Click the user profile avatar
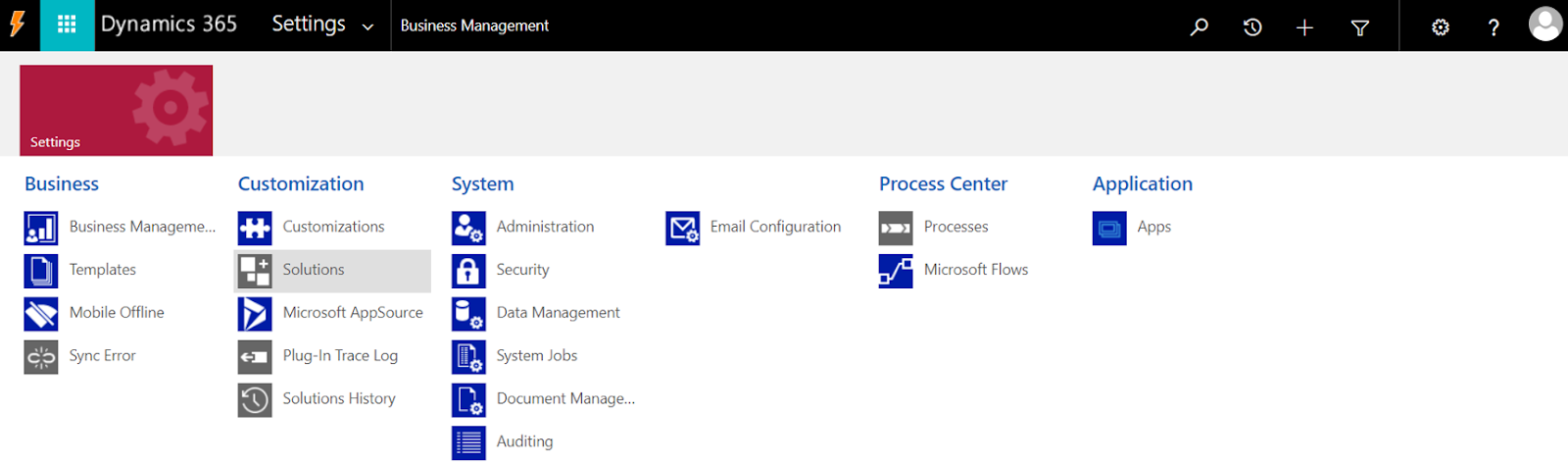 [1545, 25]
